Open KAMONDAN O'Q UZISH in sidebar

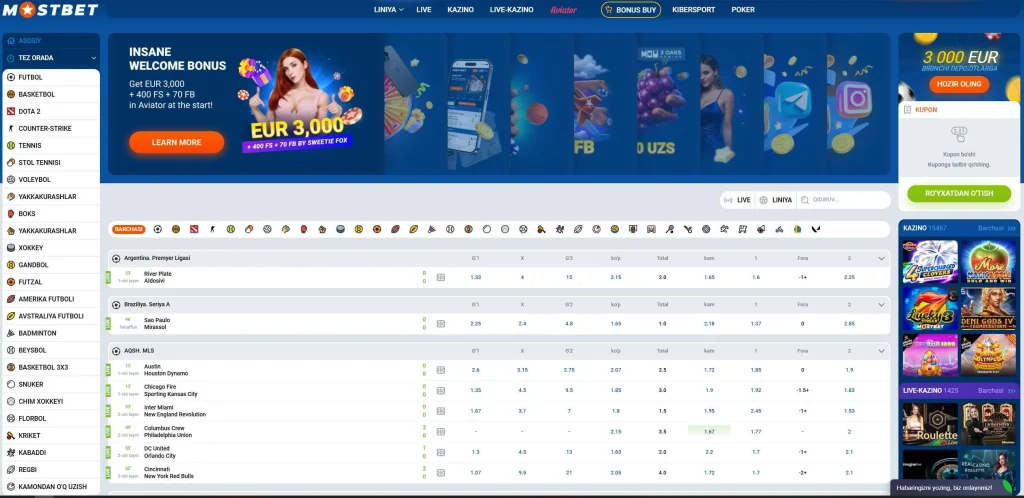[51, 487]
